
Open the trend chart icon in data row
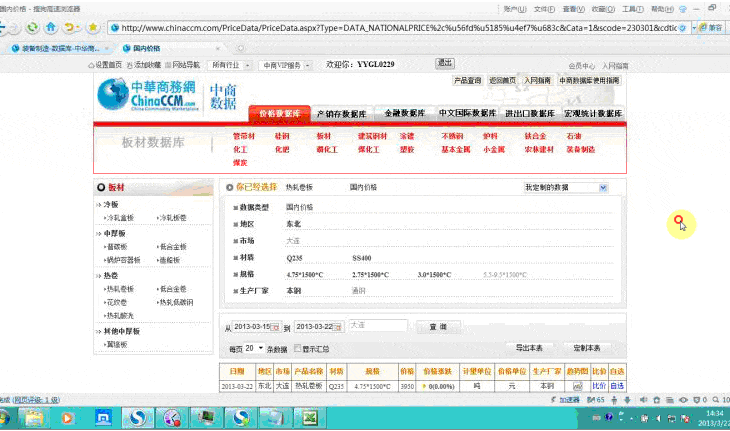[577, 385]
